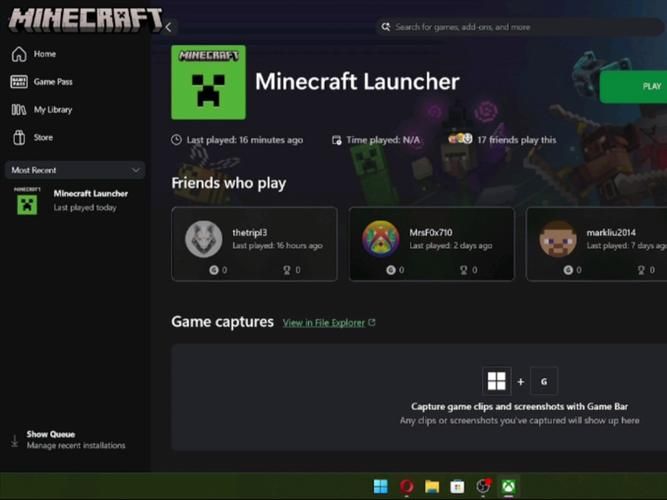The image size is (667, 500).
Task: Click markliu2014's achievements trophy icon
Action: tap(641, 270)
